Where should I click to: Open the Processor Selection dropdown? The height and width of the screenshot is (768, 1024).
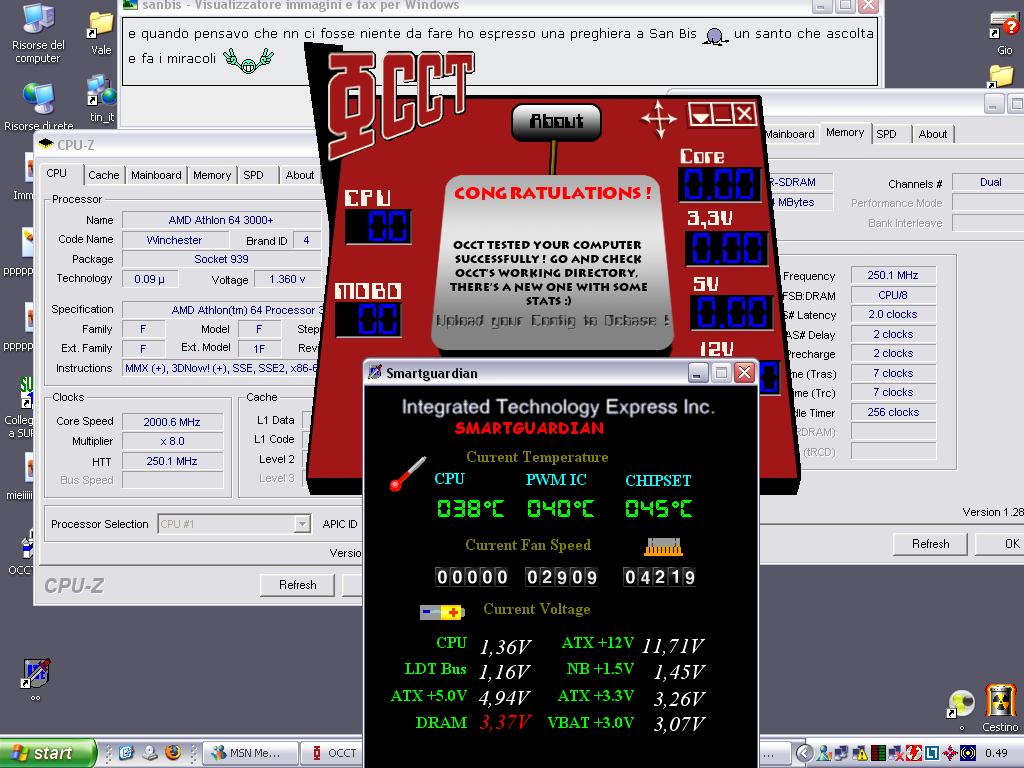tap(302, 524)
